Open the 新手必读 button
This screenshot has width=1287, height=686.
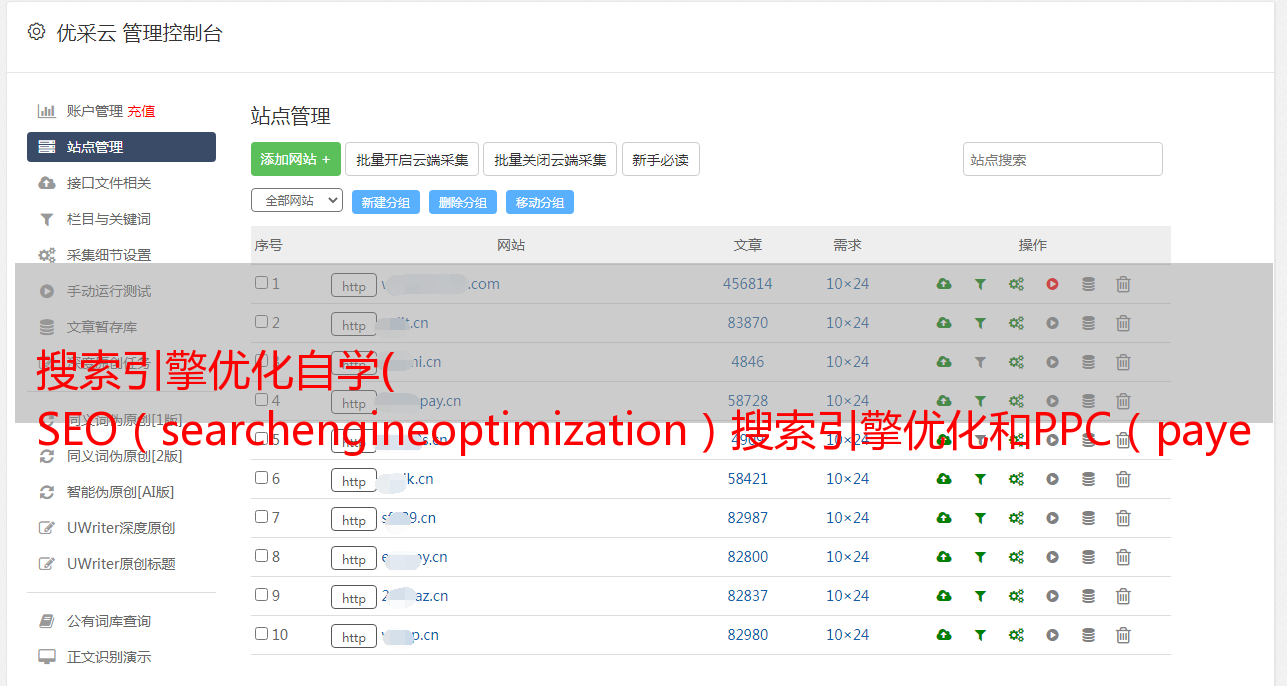tap(661, 159)
